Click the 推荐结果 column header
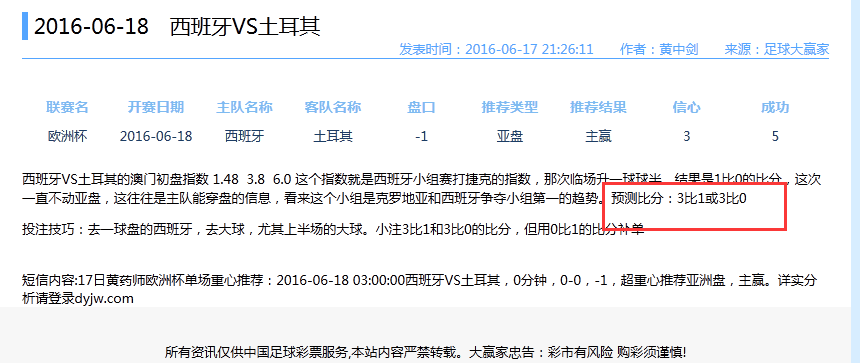This screenshot has height=363, width=860. 598,107
